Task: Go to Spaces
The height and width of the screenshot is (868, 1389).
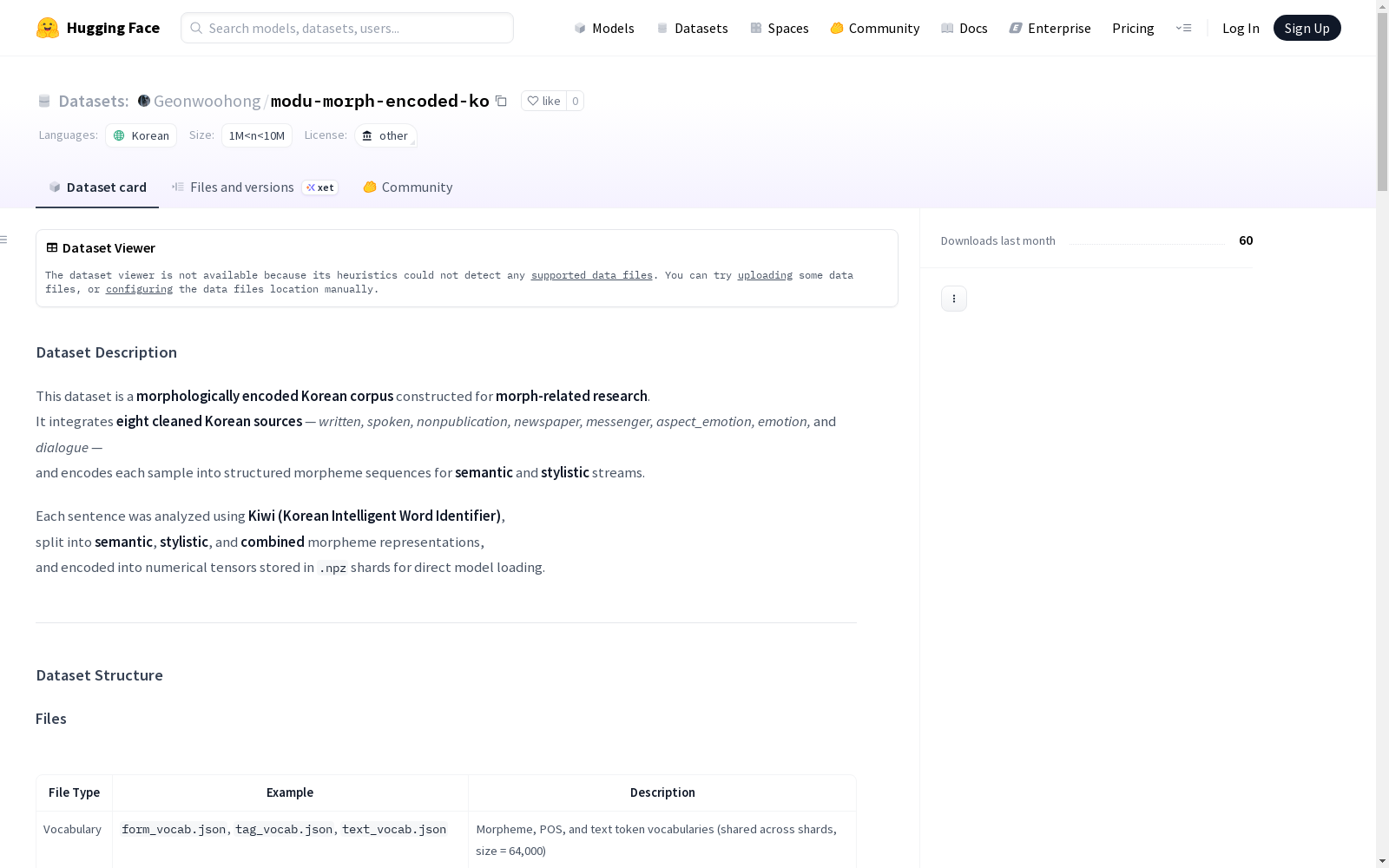Action: click(779, 28)
